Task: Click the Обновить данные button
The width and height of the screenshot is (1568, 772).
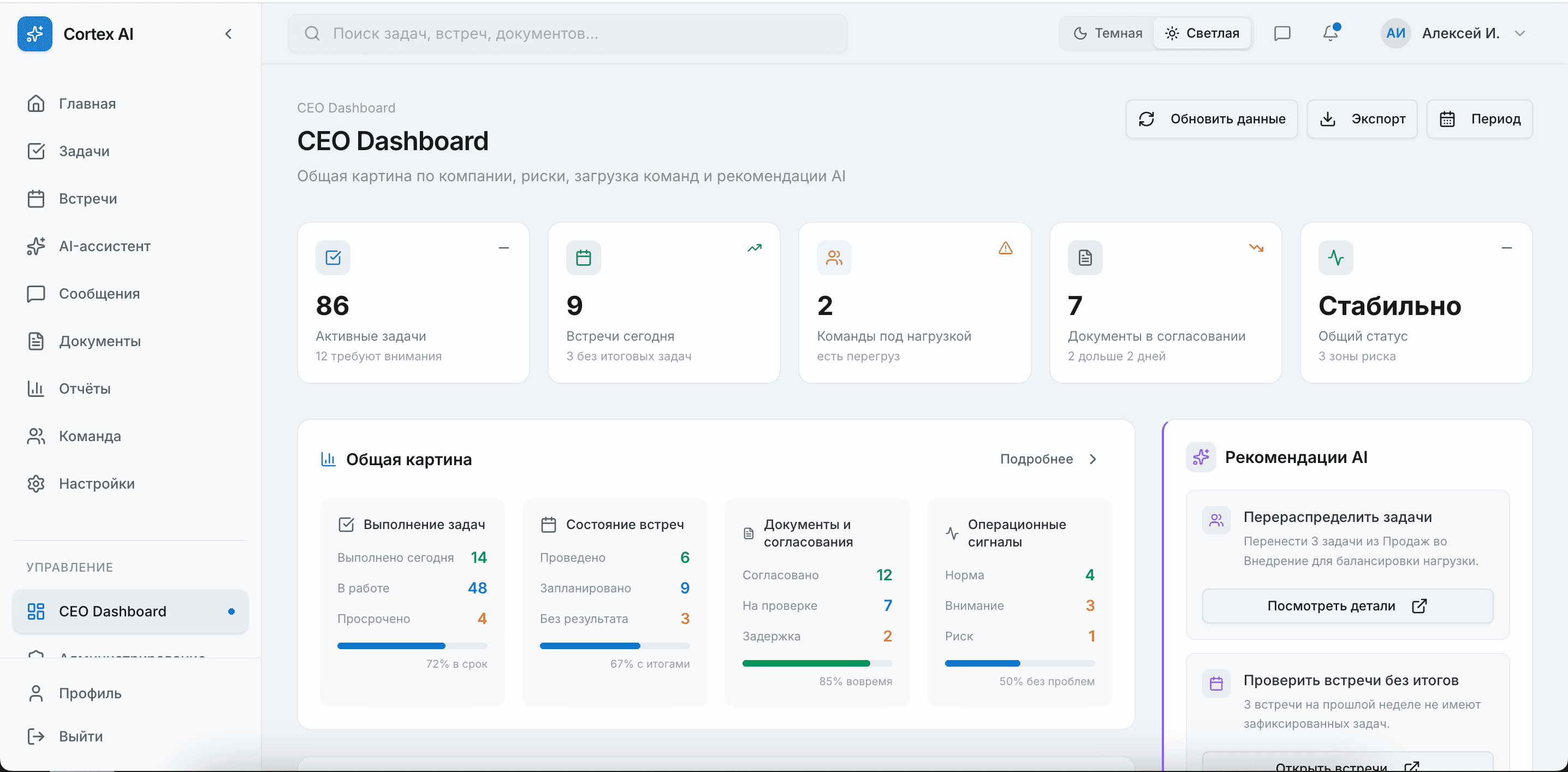Action: (x=1211, y=118)
